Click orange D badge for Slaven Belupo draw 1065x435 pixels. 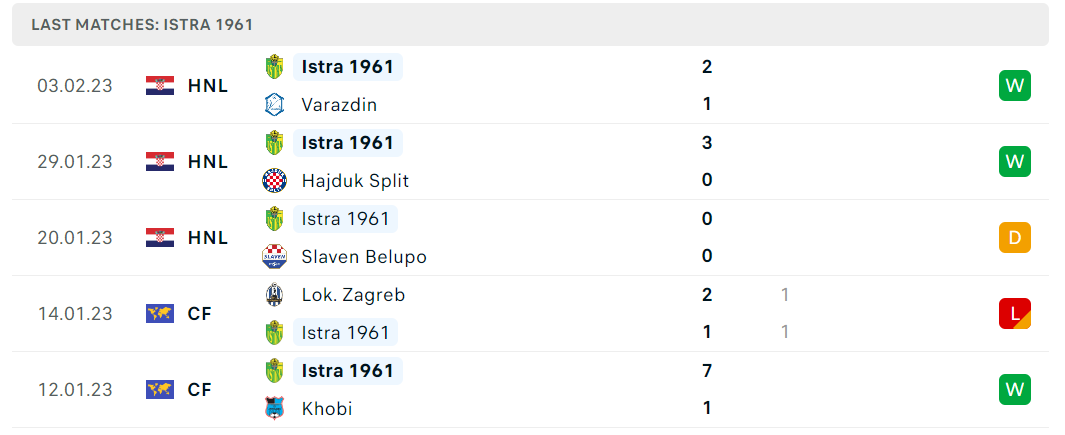1015,238
